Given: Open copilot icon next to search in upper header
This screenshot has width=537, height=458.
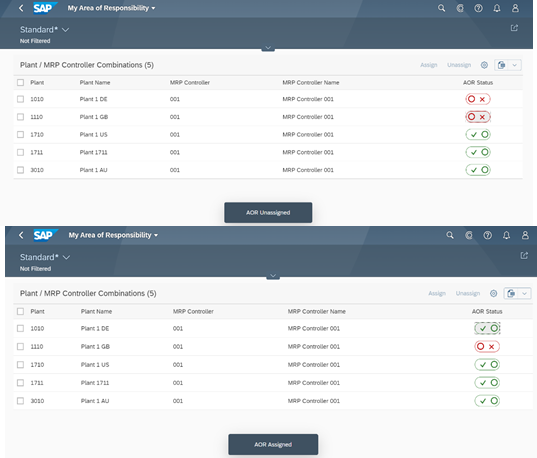Looking at the screenshot, I should point(460,8).
